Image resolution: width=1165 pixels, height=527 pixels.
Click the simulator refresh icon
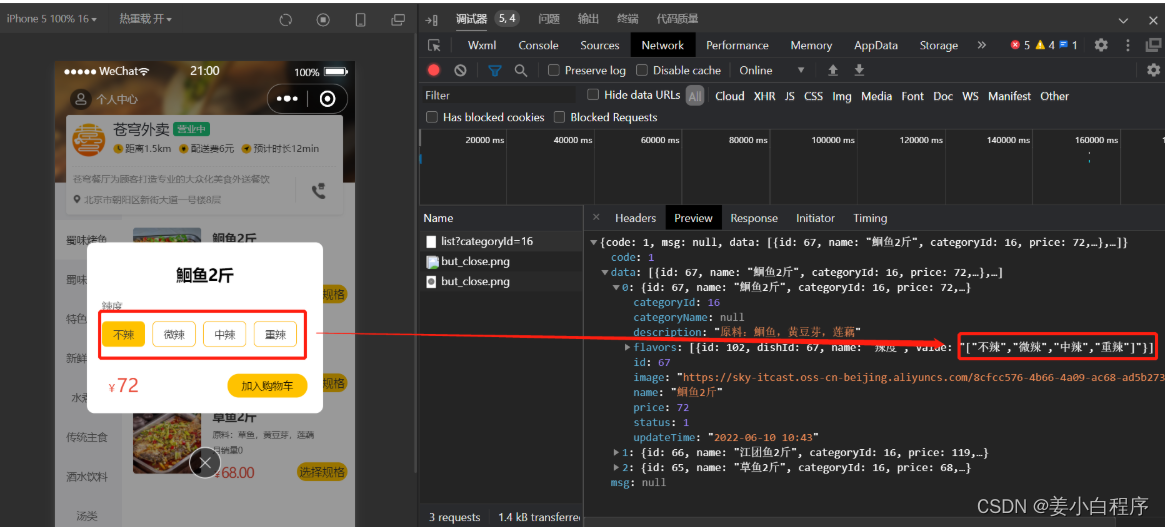285,20
